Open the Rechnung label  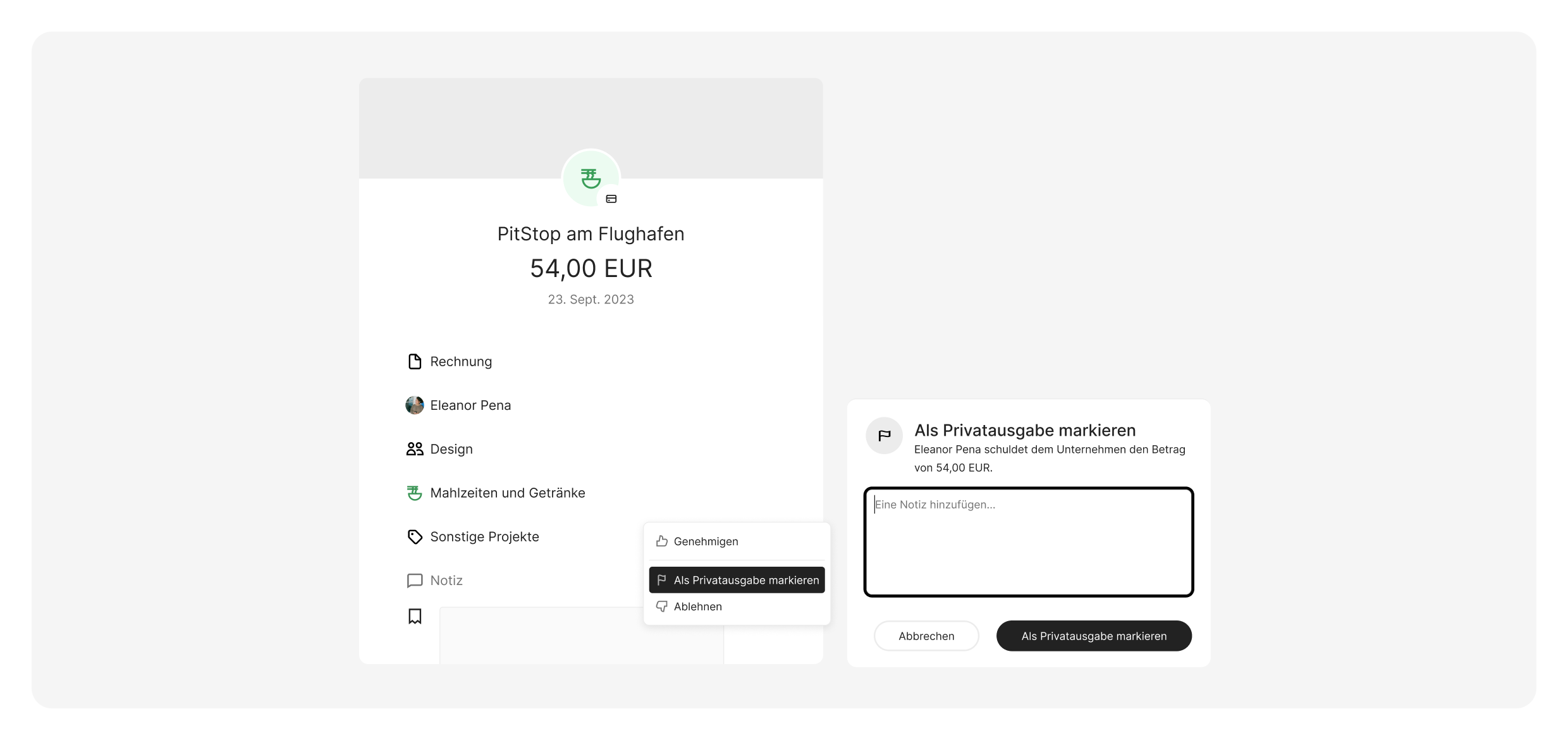click(461, 362)
